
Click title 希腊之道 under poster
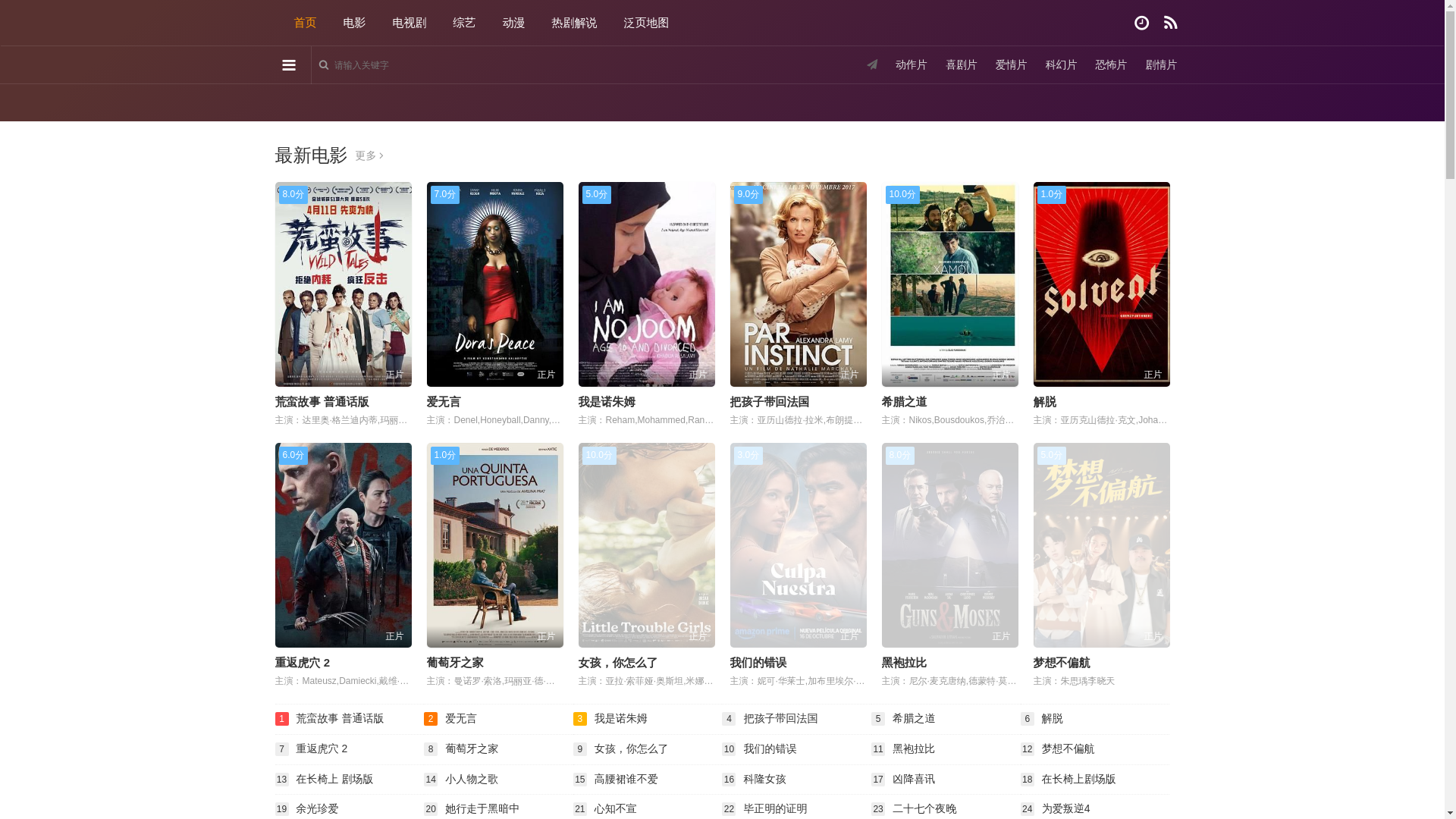(904, 402)
